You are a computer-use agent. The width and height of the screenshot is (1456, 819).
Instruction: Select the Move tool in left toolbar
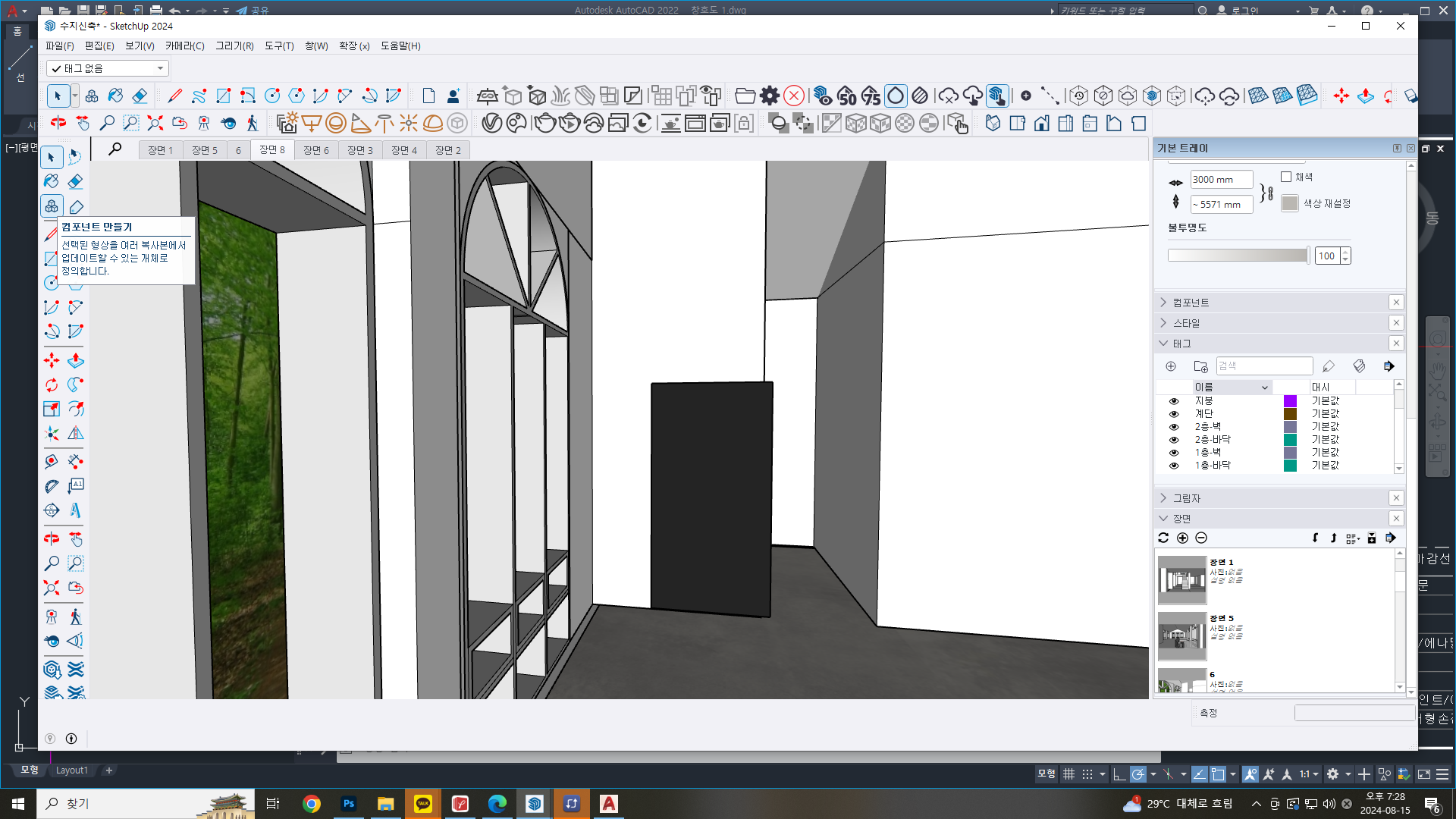tap(51, 360)
